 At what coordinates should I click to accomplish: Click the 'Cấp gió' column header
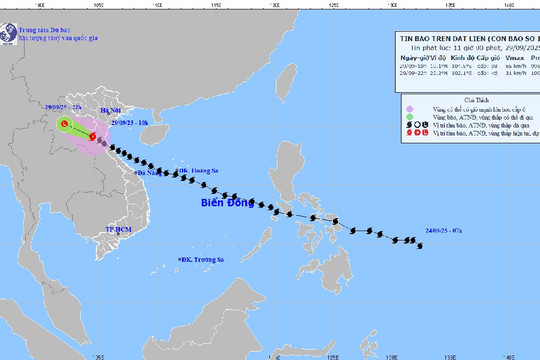(x=488, y=58)
